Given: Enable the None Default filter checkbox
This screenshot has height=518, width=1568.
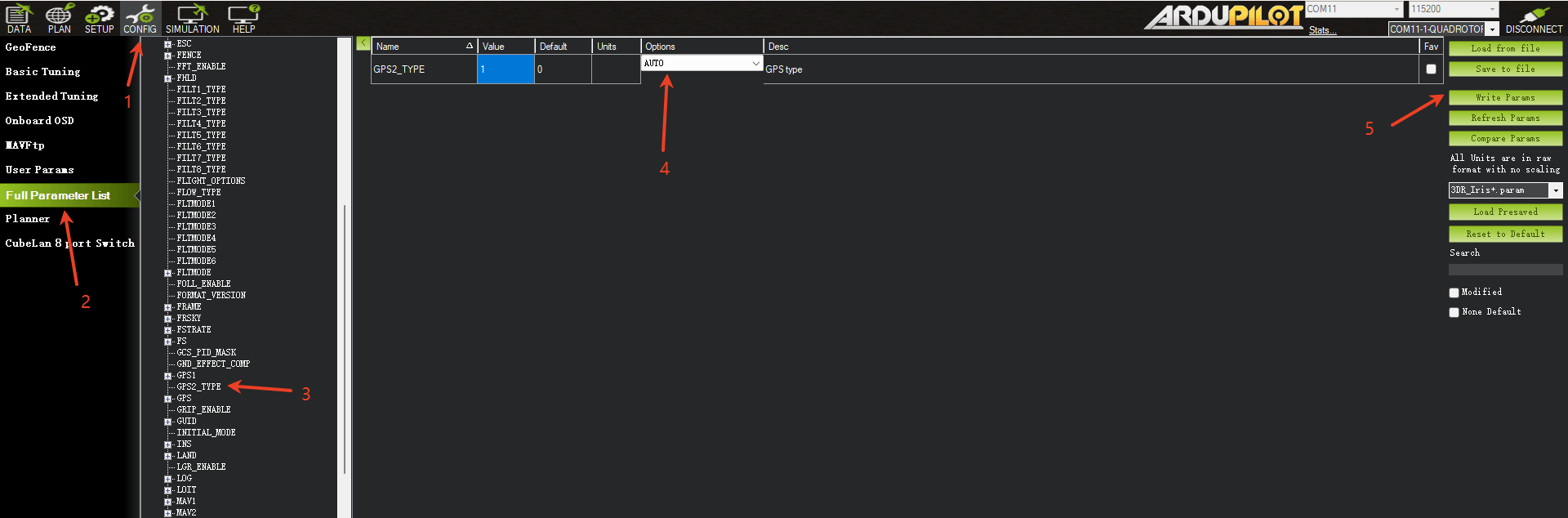Looking at the screenshot, I should pyautogui.click(x=1454, y=312).
